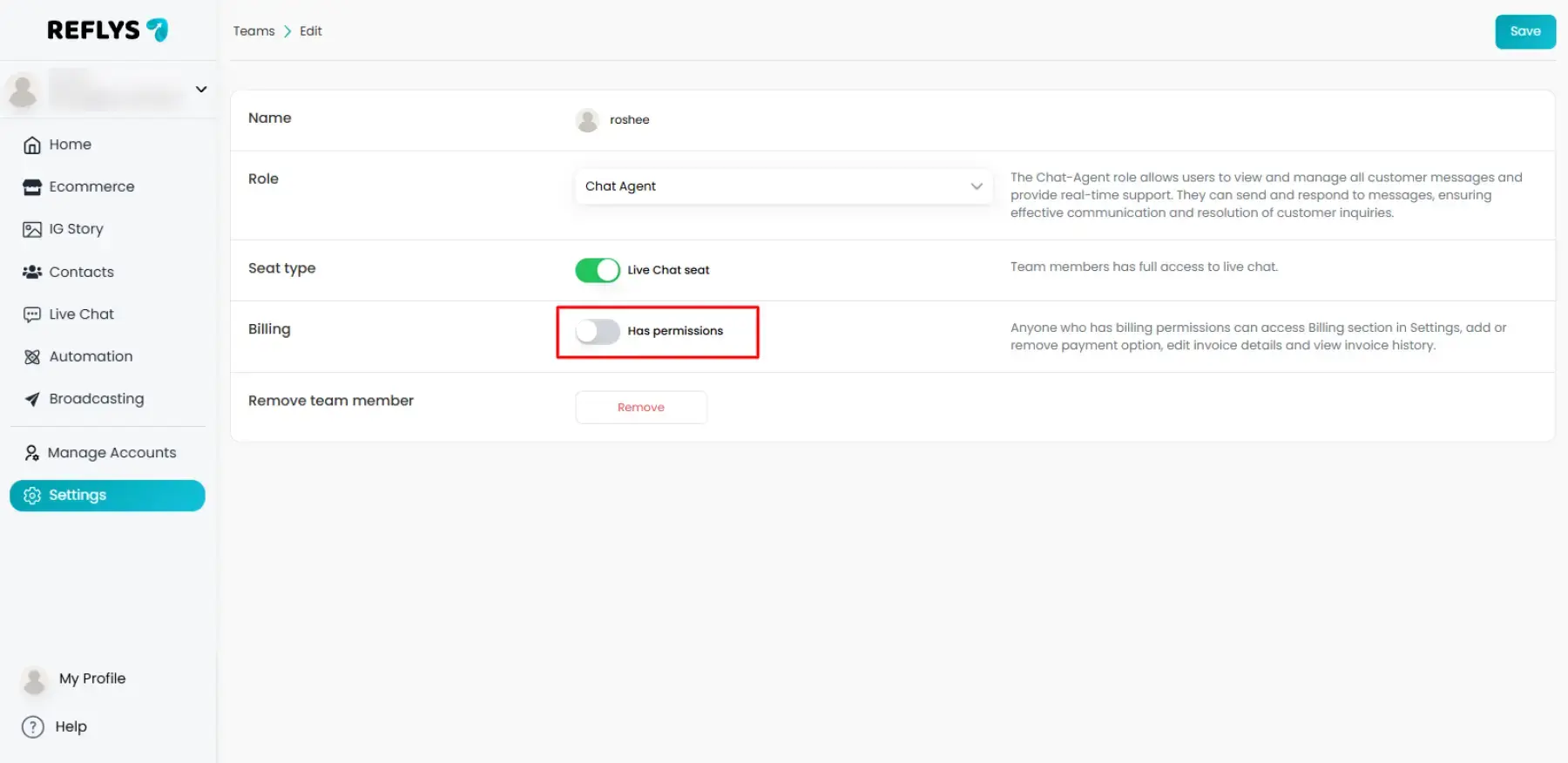Go back to Teams via breadcrumb

(253, 31)
